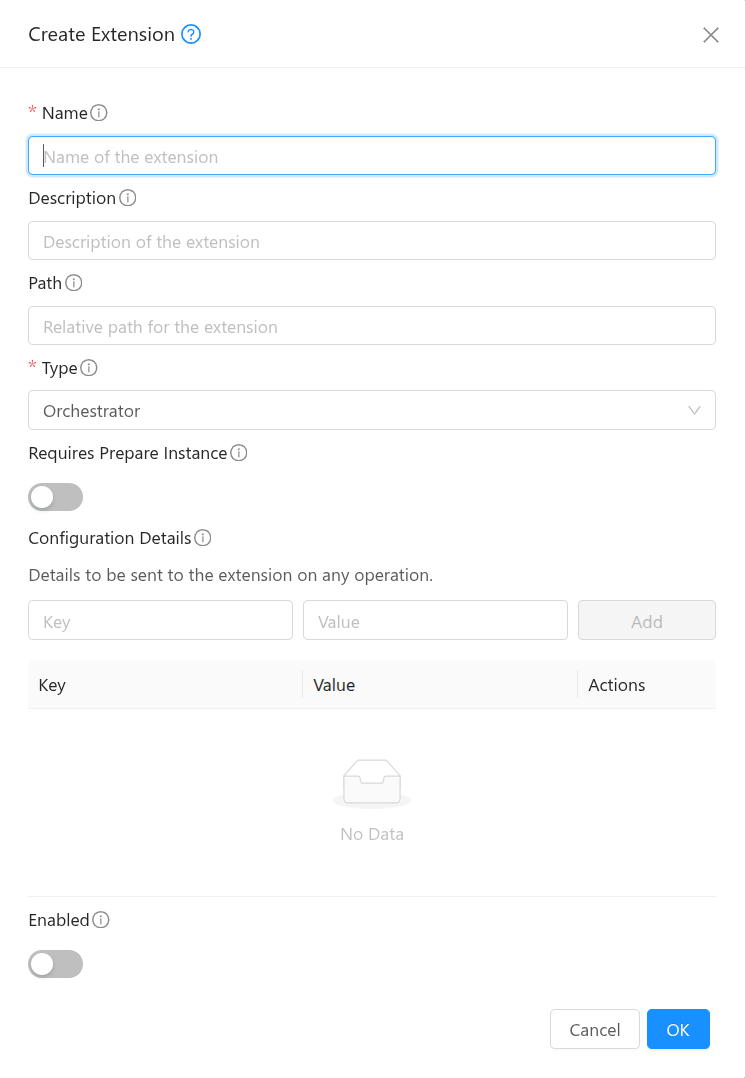The width and height of the screenshot is (745, 1078).
Task: Click the dropdown chevron on Type field
Action: 695,410
